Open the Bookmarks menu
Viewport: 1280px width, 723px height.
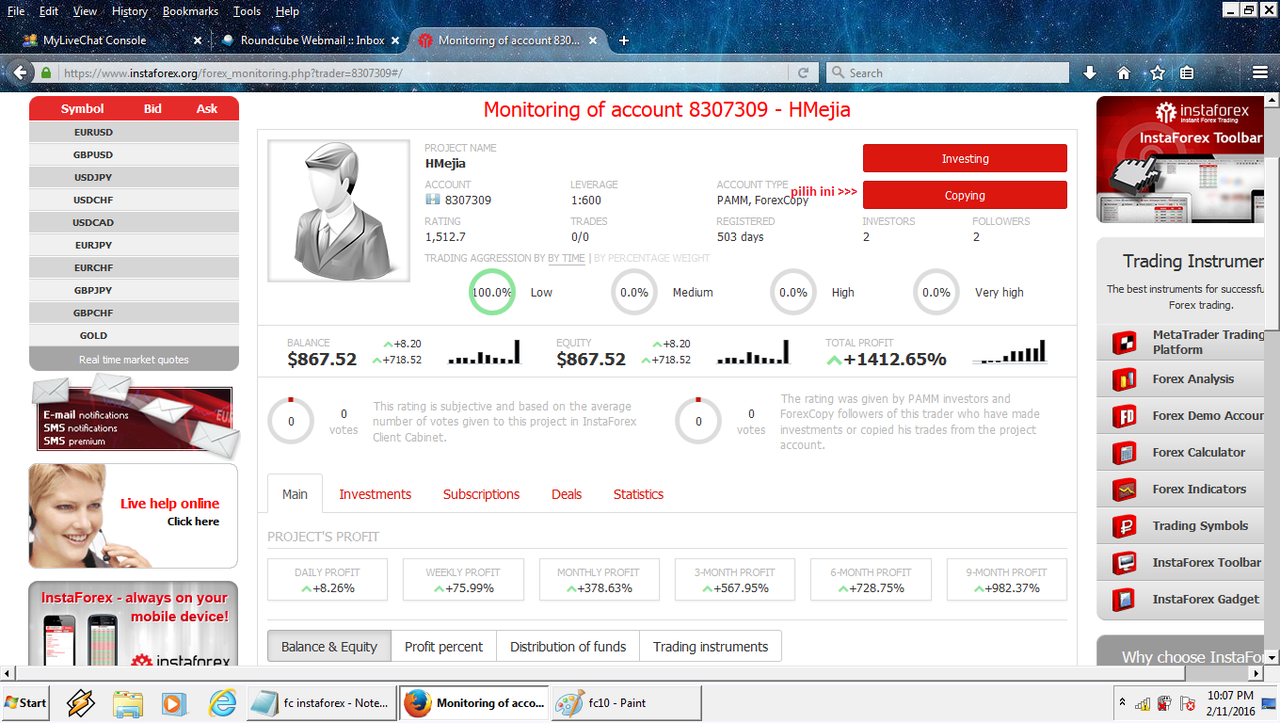[190, 11]
